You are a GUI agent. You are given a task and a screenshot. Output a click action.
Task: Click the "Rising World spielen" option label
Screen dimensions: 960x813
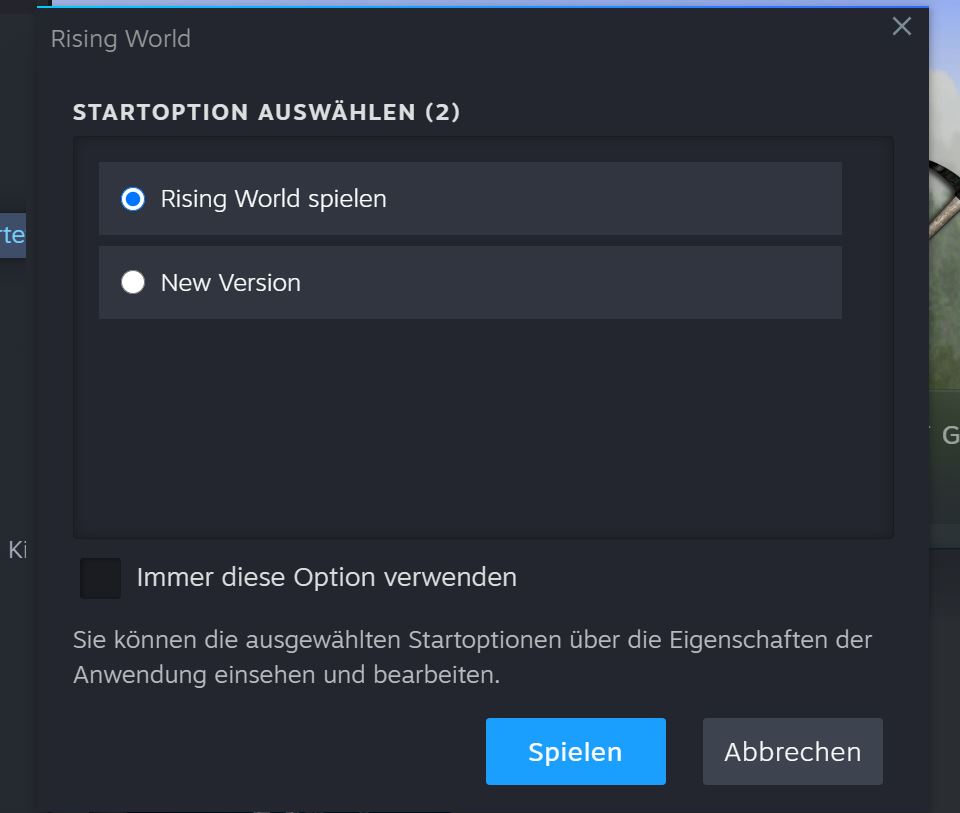point(273,199)
